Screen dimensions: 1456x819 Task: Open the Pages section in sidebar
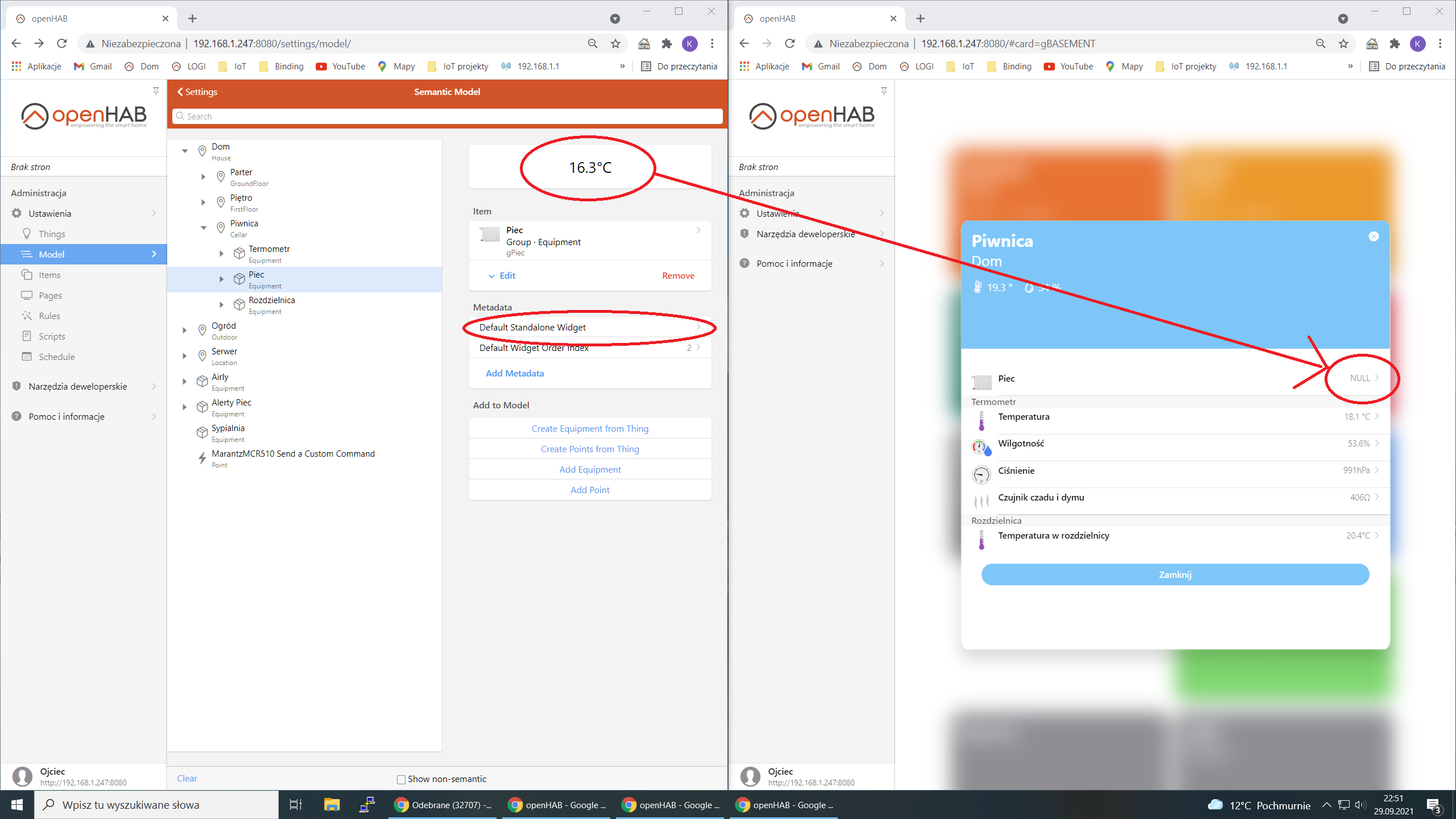click(51, 295)
